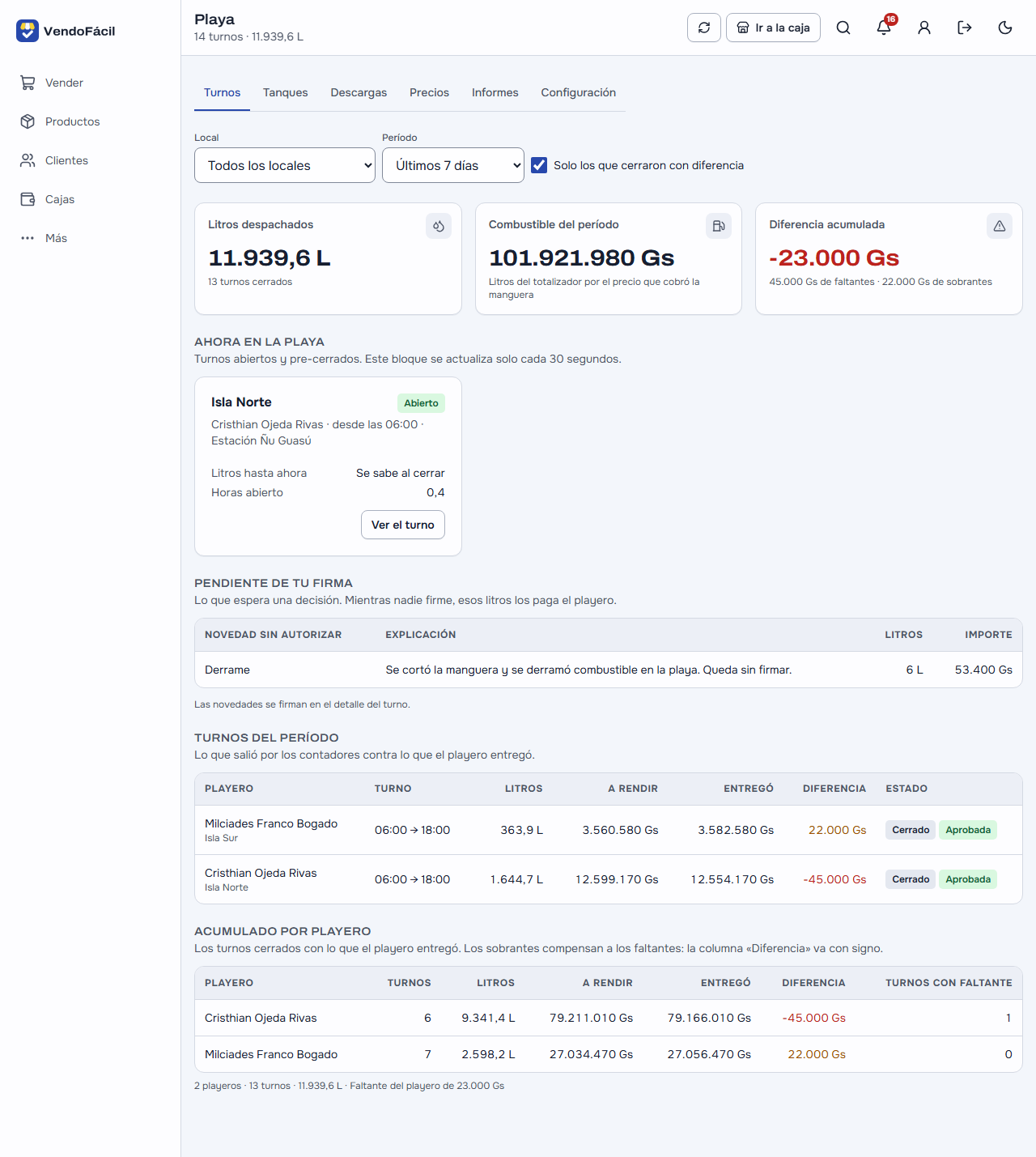Select the Derrame pending row
This screenshot has width=1036, height=1157.
point(609,670)
